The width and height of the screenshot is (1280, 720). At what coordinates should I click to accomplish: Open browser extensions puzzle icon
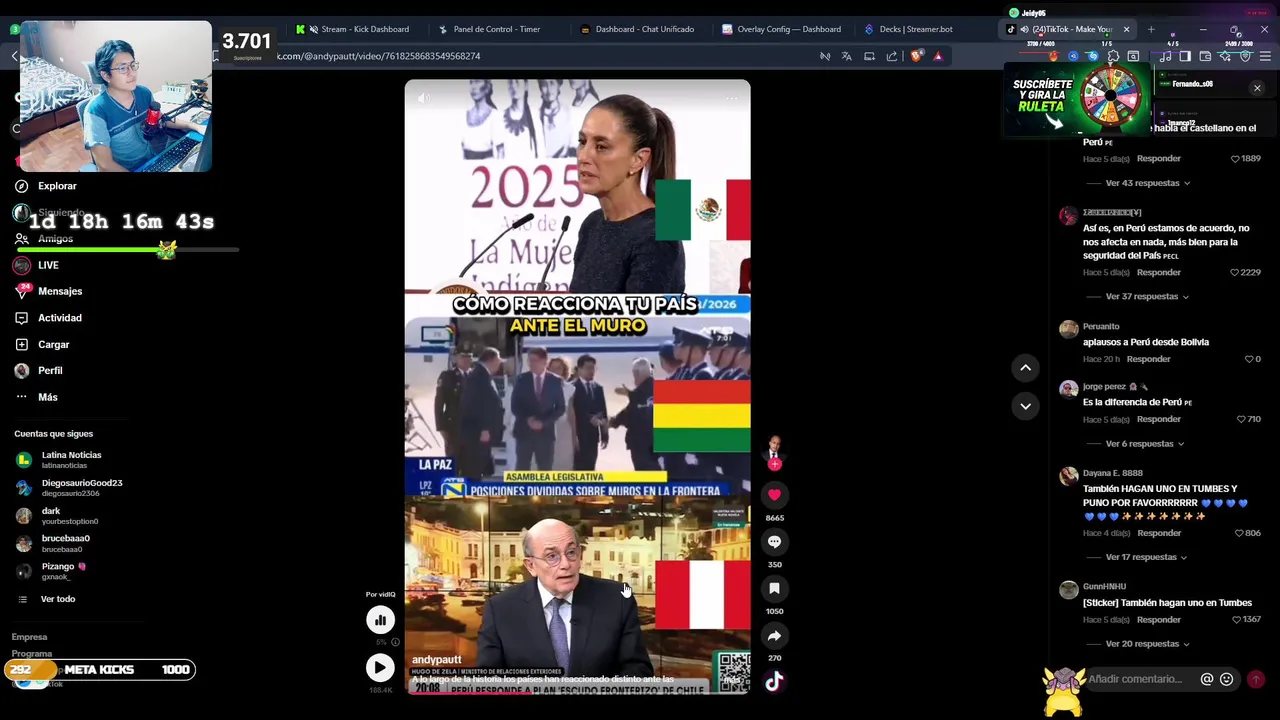(x=1113, y=57)
